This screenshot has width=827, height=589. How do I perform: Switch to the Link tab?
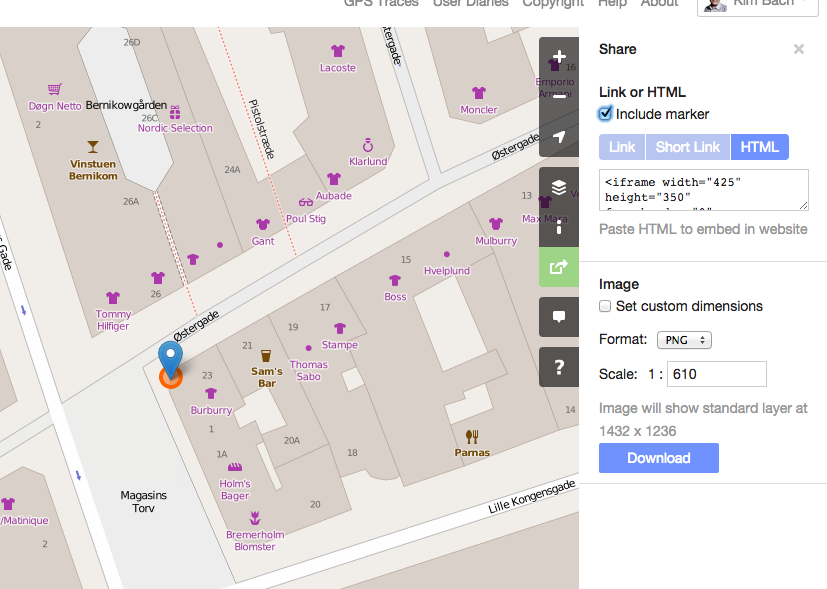coord(622,147)
